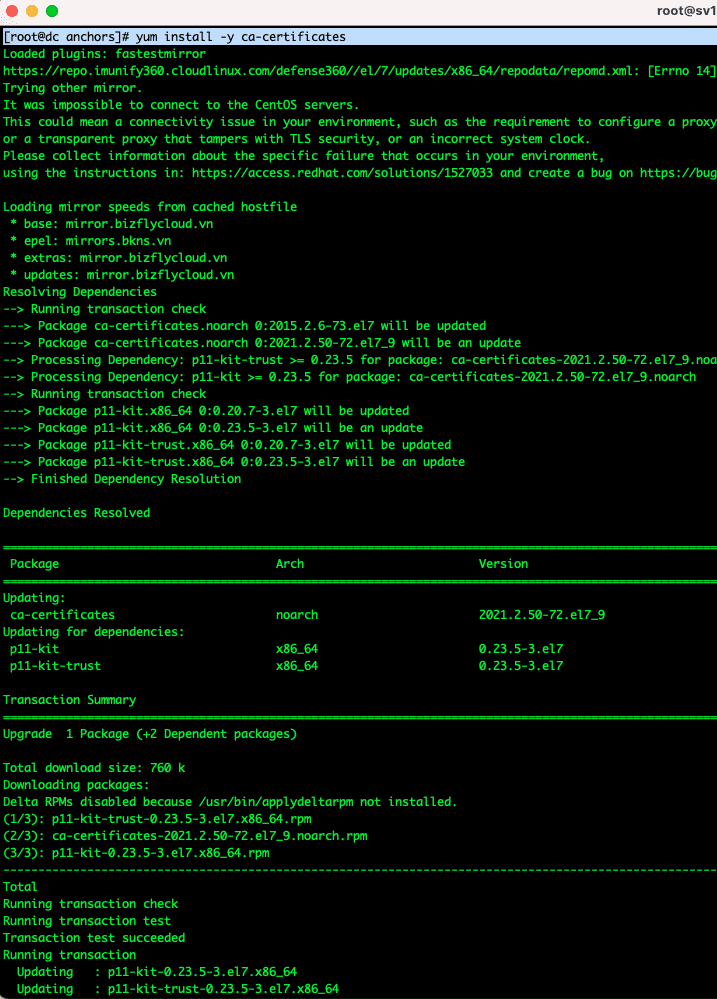717x999 pixels.
Task: Click the 'Loaded plugins: fastestmirror' line
Action: click(x=104, y=54)
